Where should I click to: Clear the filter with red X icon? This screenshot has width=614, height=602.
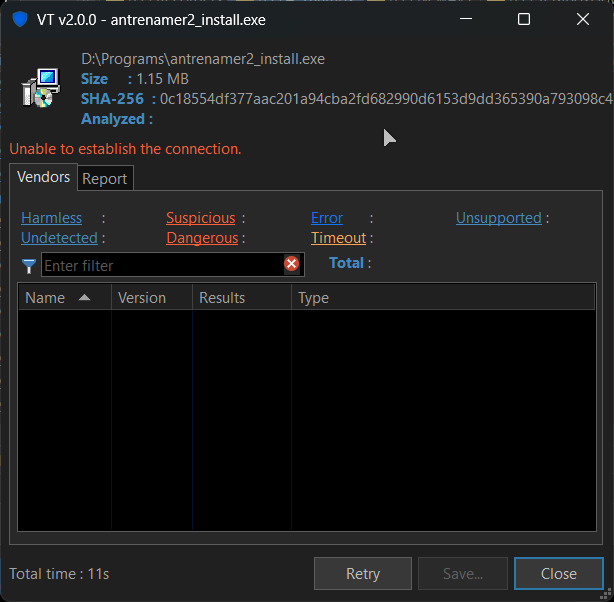tap(291, 264)
